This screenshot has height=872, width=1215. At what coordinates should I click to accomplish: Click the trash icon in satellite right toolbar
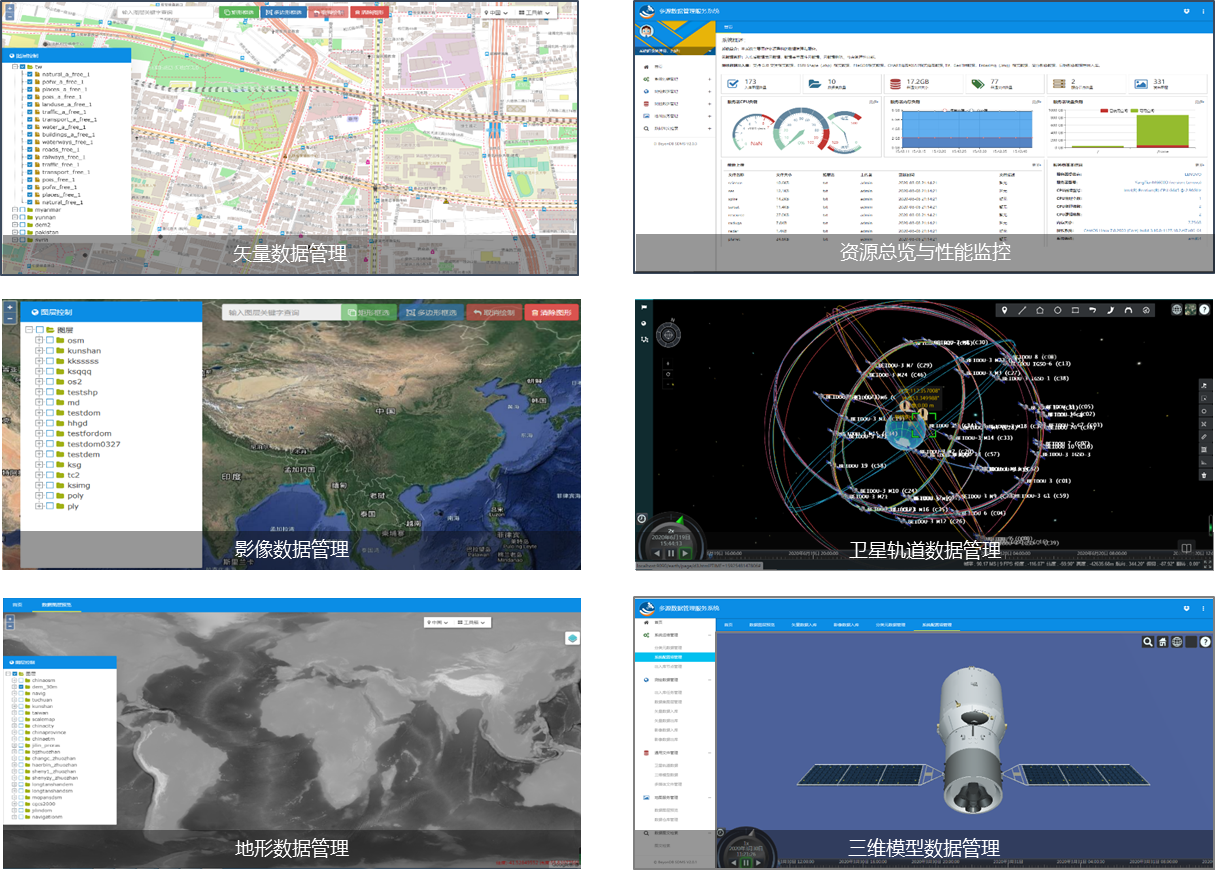[x=1204, y=475]
